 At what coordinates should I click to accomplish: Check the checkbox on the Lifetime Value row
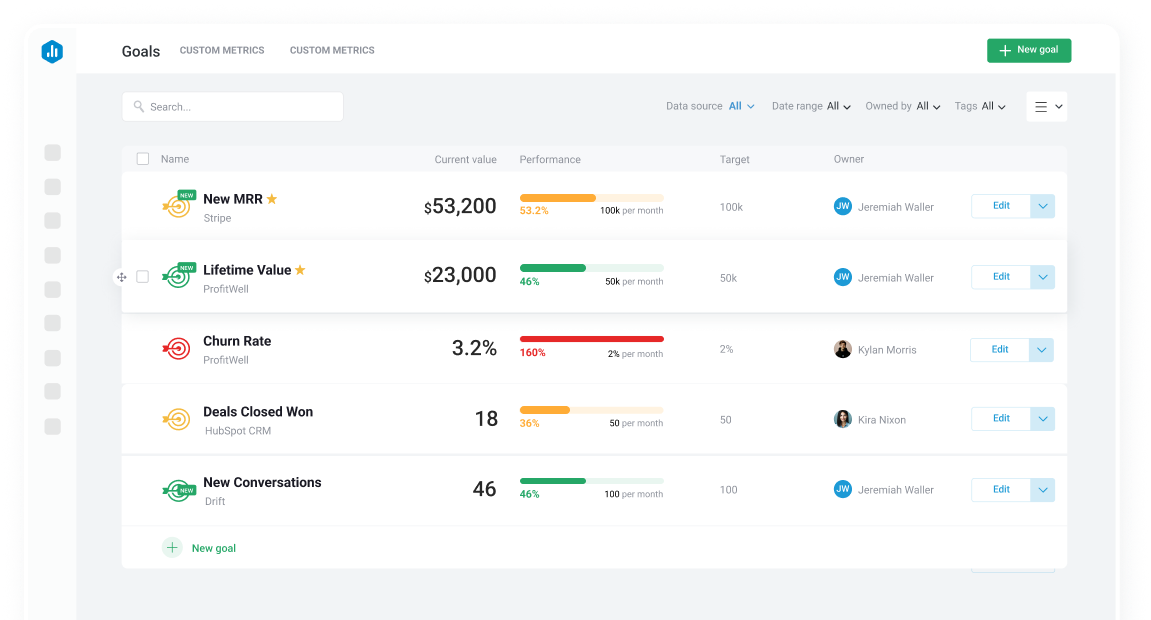click(x=142, y=276)
